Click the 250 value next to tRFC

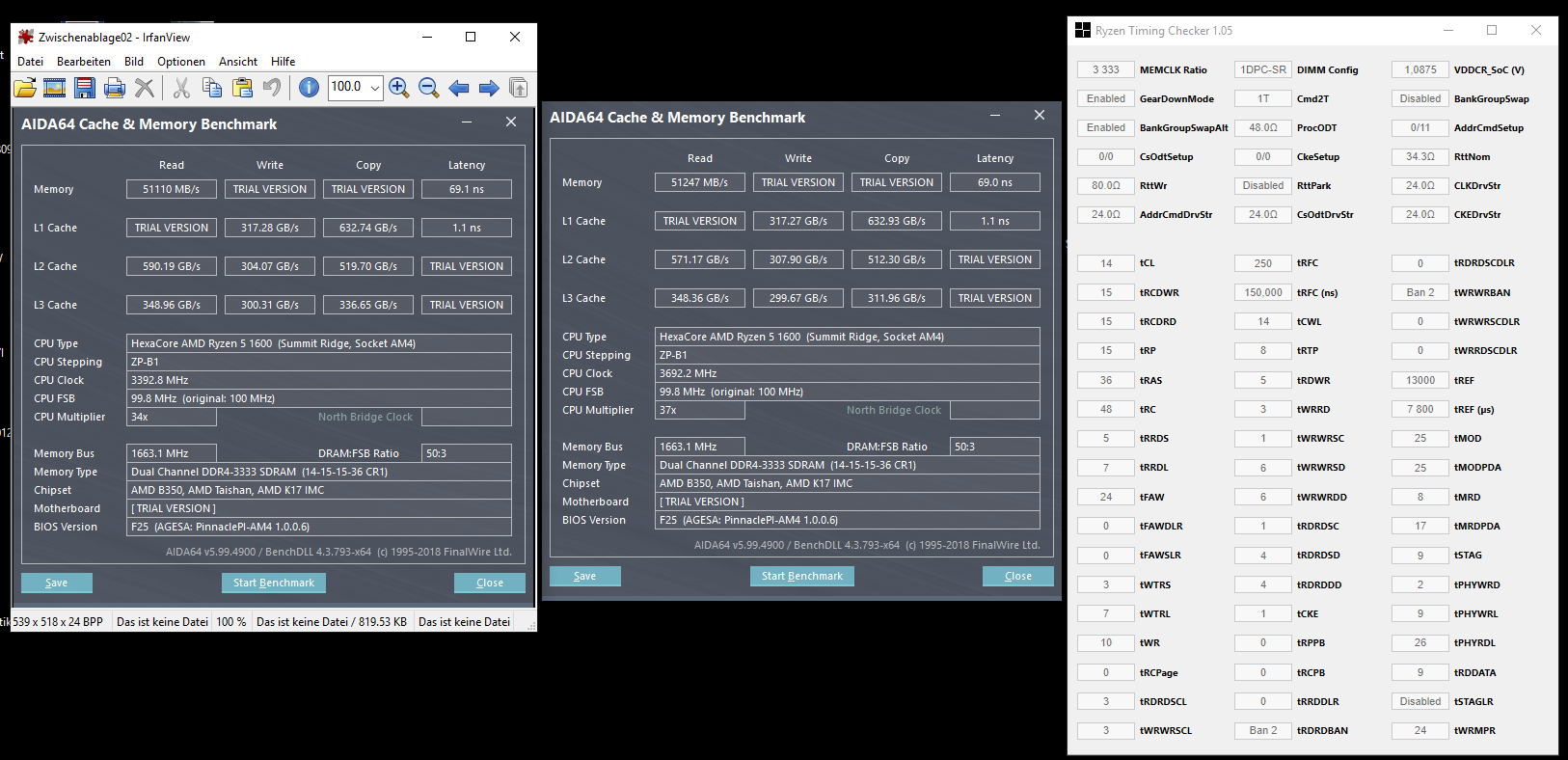(x=1263, y=263)
